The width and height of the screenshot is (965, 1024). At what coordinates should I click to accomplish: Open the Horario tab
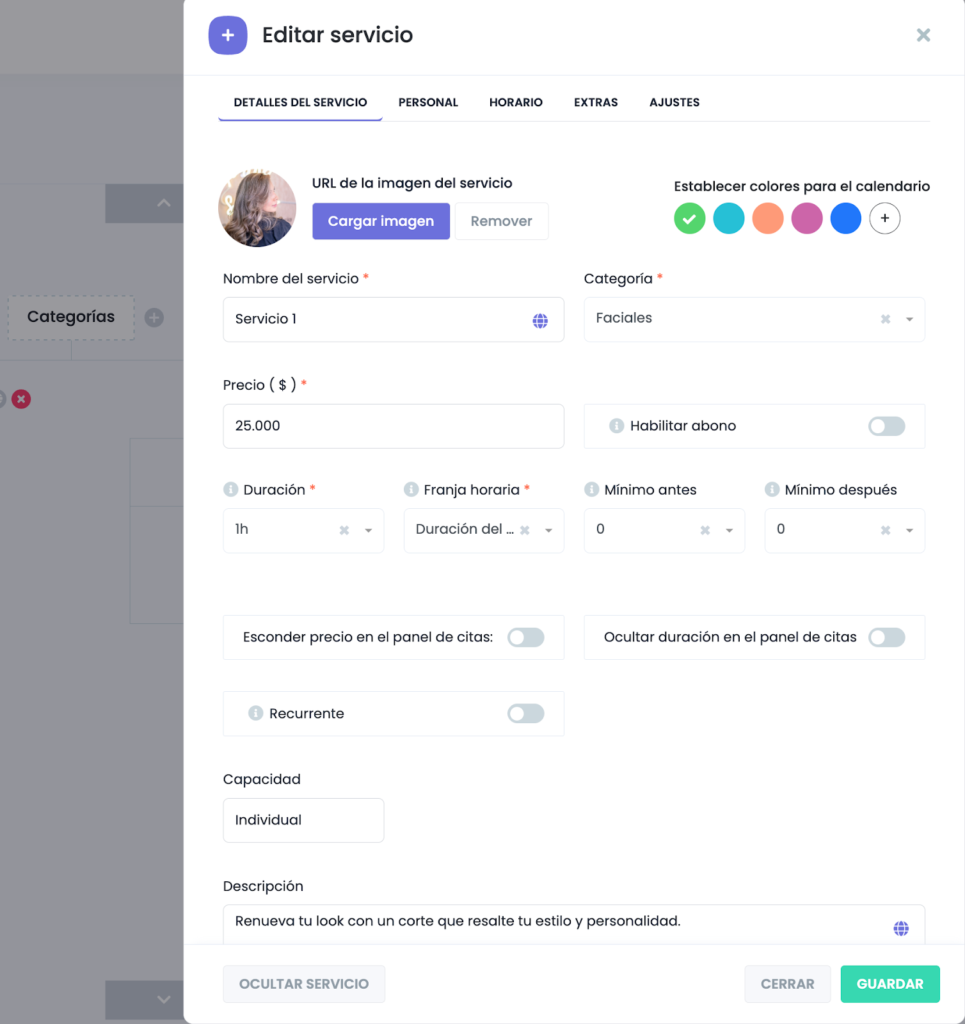pos(516,102)
